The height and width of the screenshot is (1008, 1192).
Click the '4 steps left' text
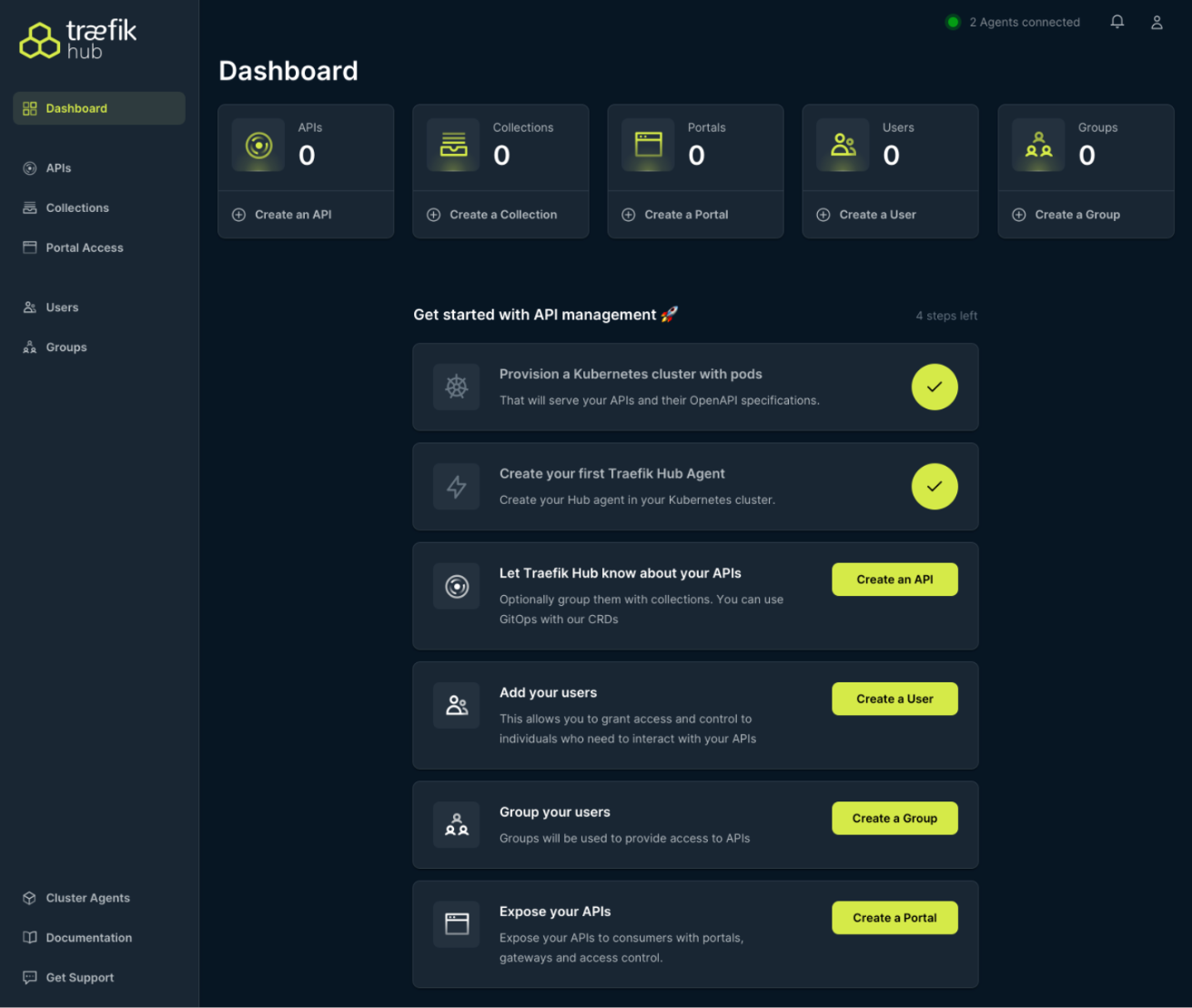click(x=946, y=316)
